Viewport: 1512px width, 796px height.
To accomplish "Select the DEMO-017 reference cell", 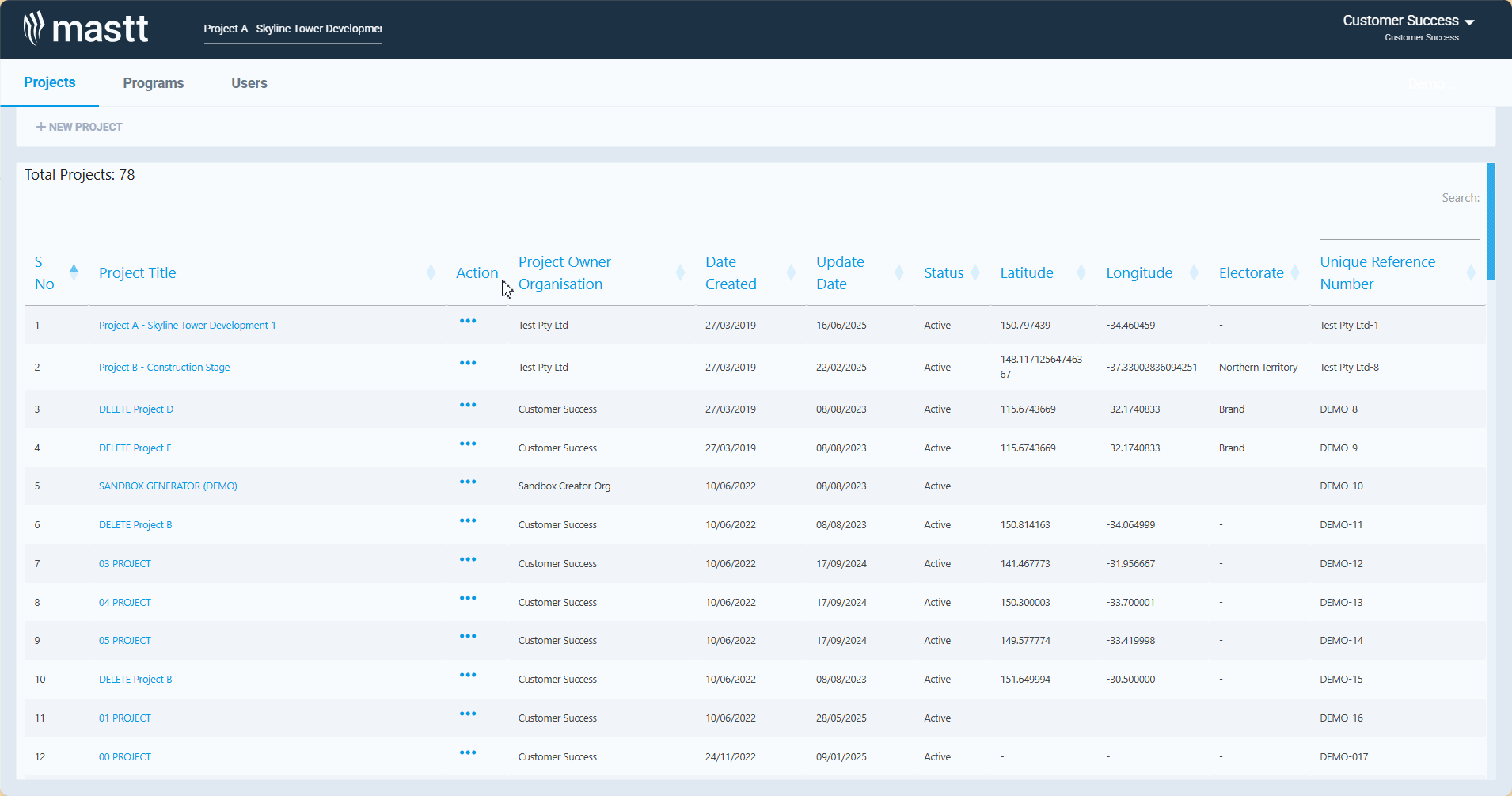I will click(1343, 757).
